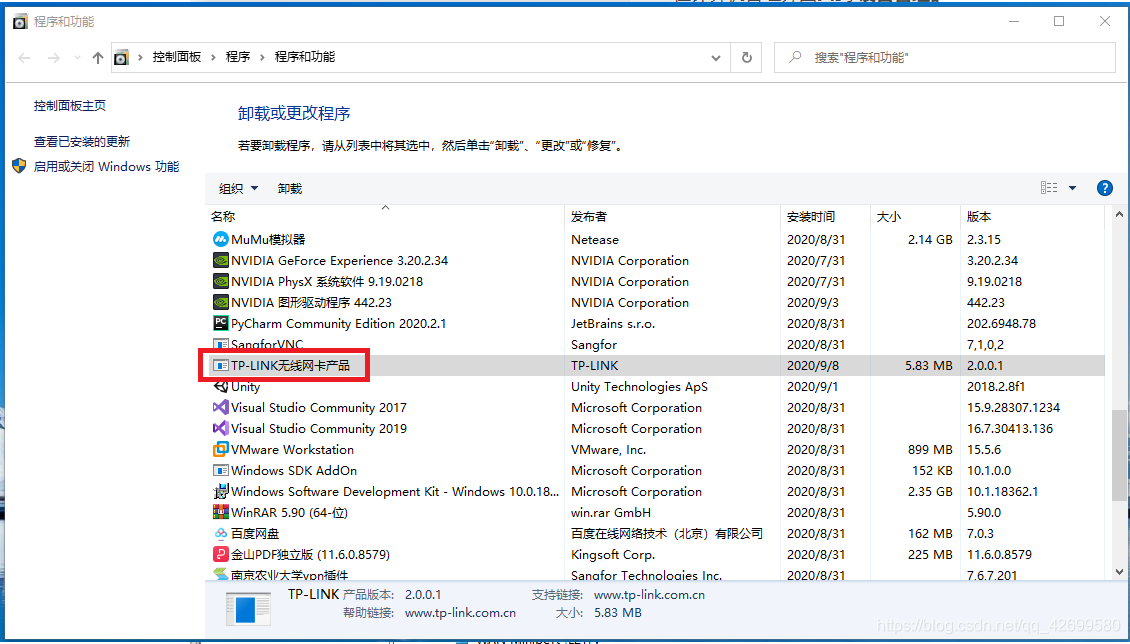Click the 控制面板 breadcrumb
Image resolution: width=1130 pixels, height=644 pixels.
click(177, 57)
